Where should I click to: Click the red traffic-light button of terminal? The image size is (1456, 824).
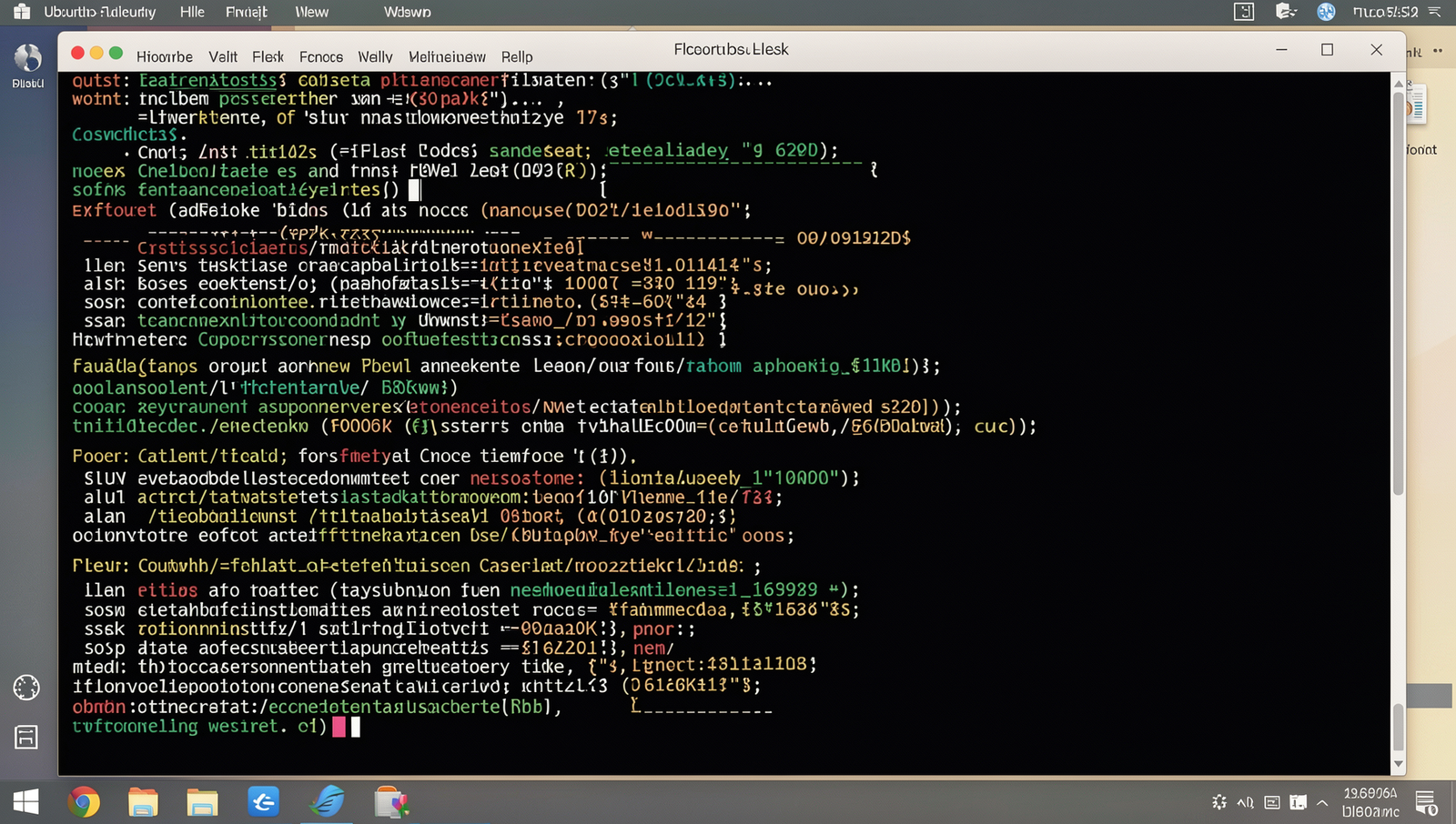[x=77, y=54]
